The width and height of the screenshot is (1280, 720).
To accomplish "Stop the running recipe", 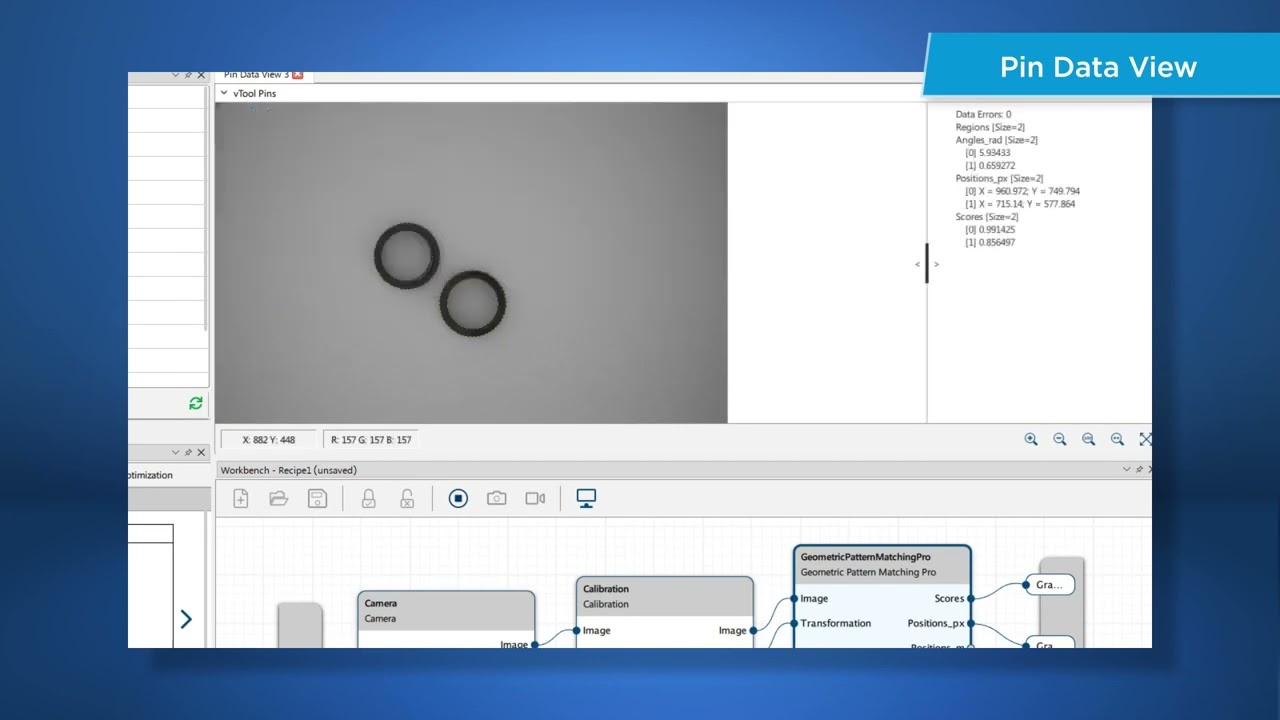I will point(458,498).
